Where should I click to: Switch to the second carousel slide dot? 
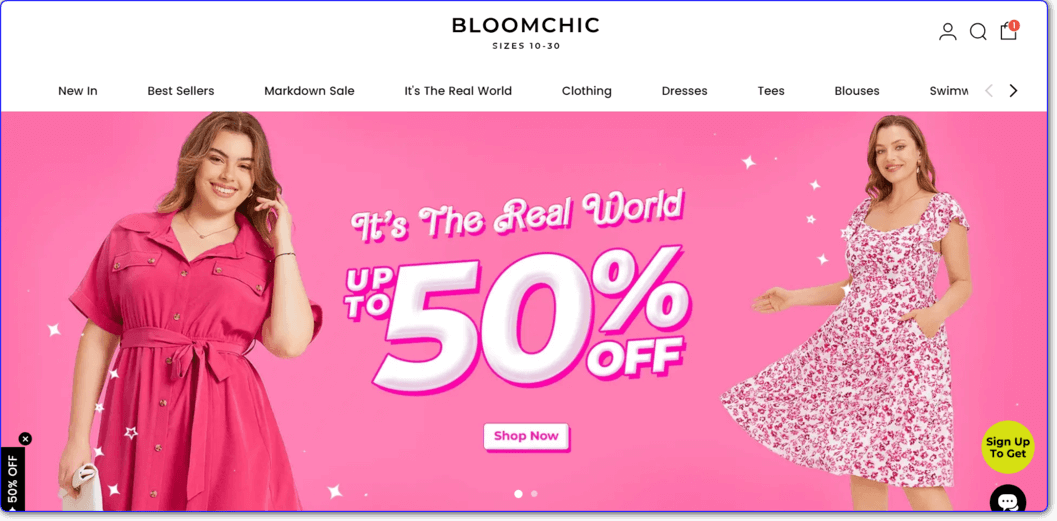coord(535,493)
